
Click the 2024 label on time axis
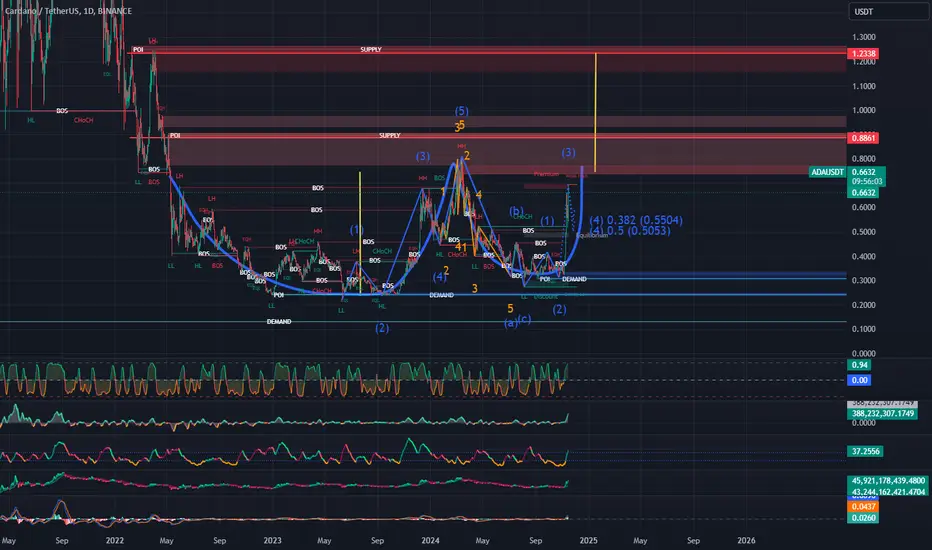coord(430,540)
